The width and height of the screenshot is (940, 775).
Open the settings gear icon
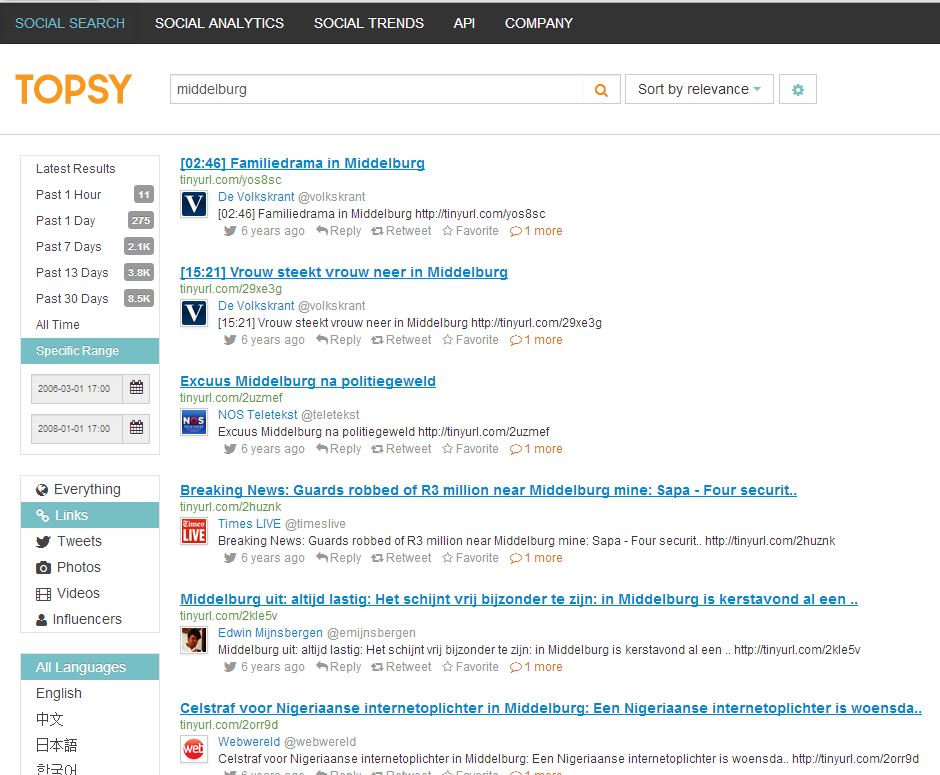point(797,89)
